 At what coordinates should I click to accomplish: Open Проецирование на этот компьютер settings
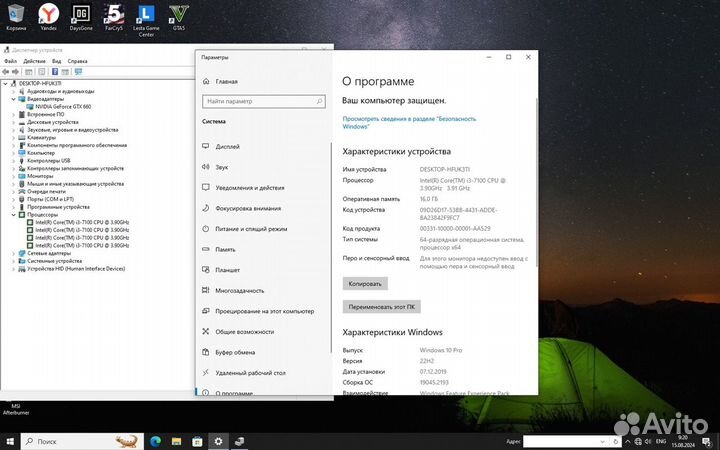tap(263, 311)
